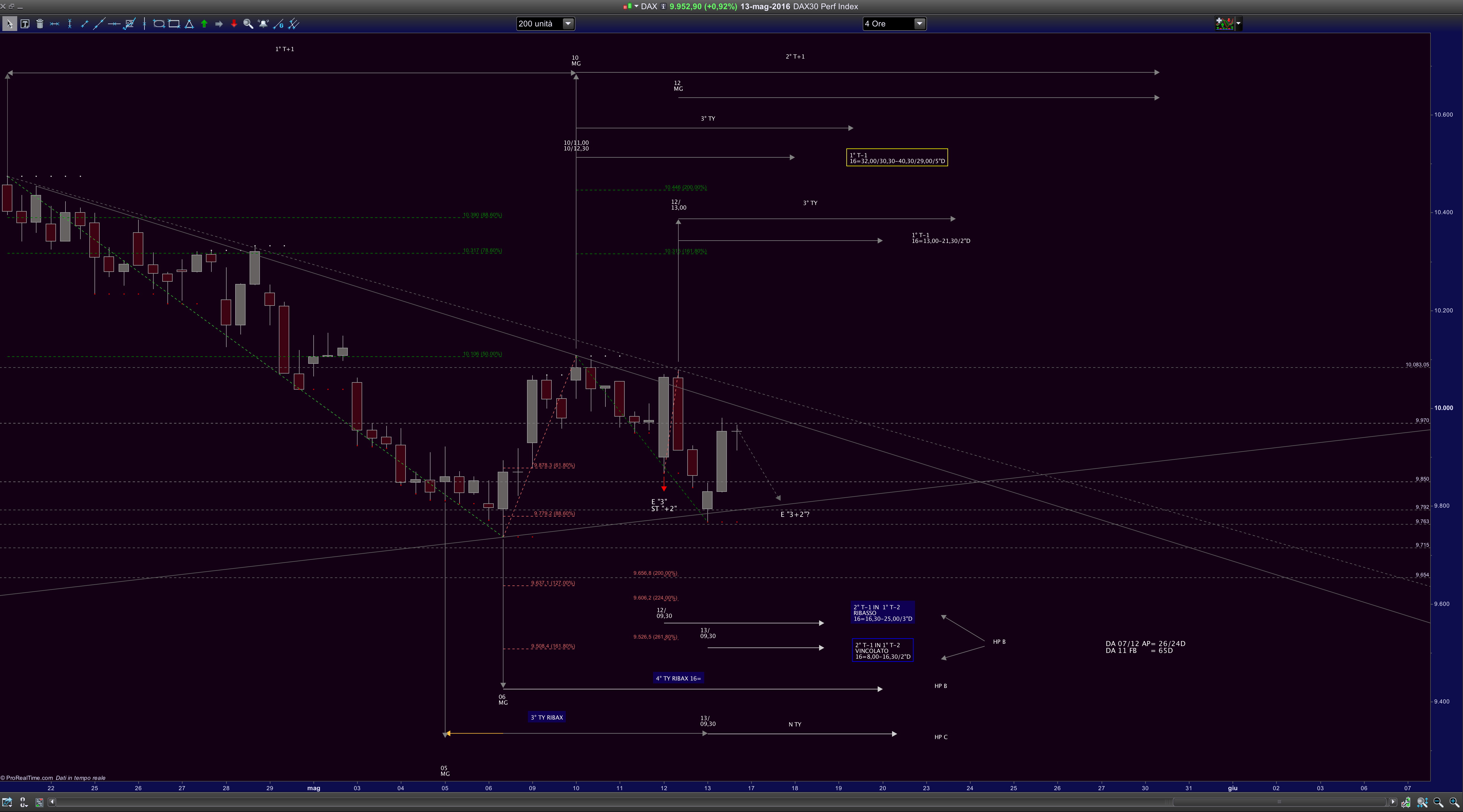Select the cursor pointer tool
Viewport: 1463px width, 812px height.
tap(10, 24)
